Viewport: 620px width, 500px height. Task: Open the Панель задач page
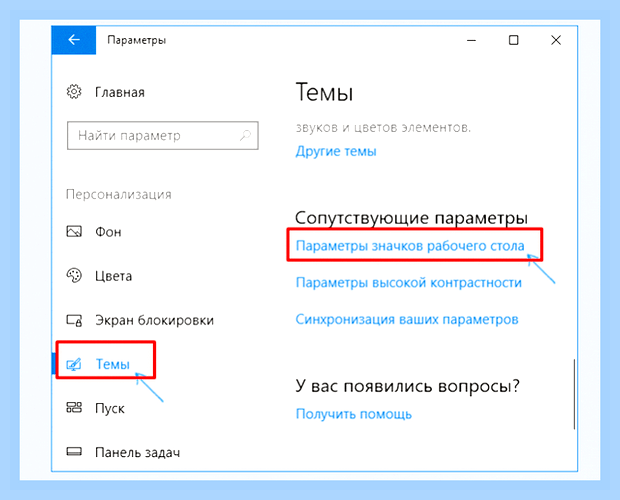point(137,452)
